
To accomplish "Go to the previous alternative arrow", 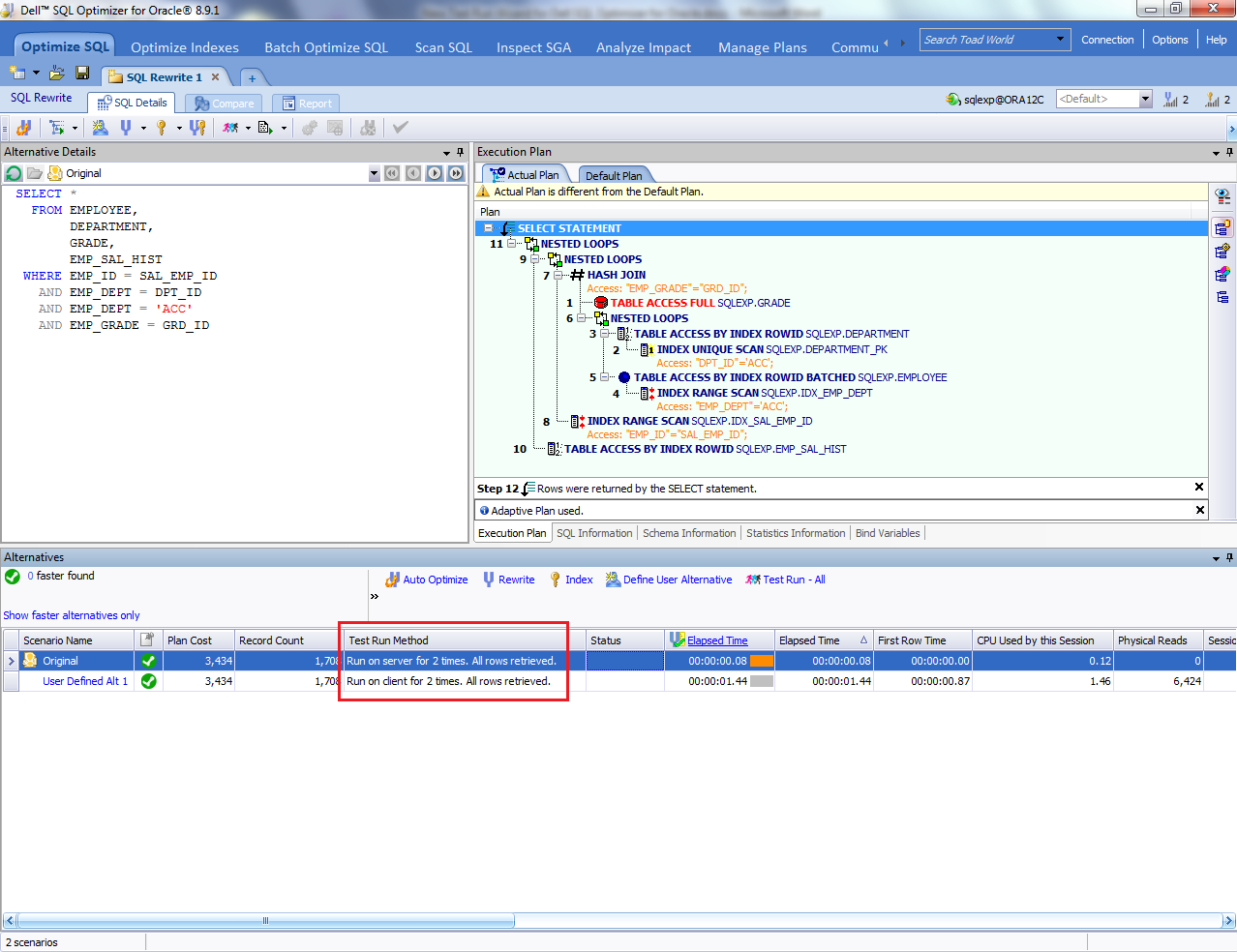I will tap(413, 173).
